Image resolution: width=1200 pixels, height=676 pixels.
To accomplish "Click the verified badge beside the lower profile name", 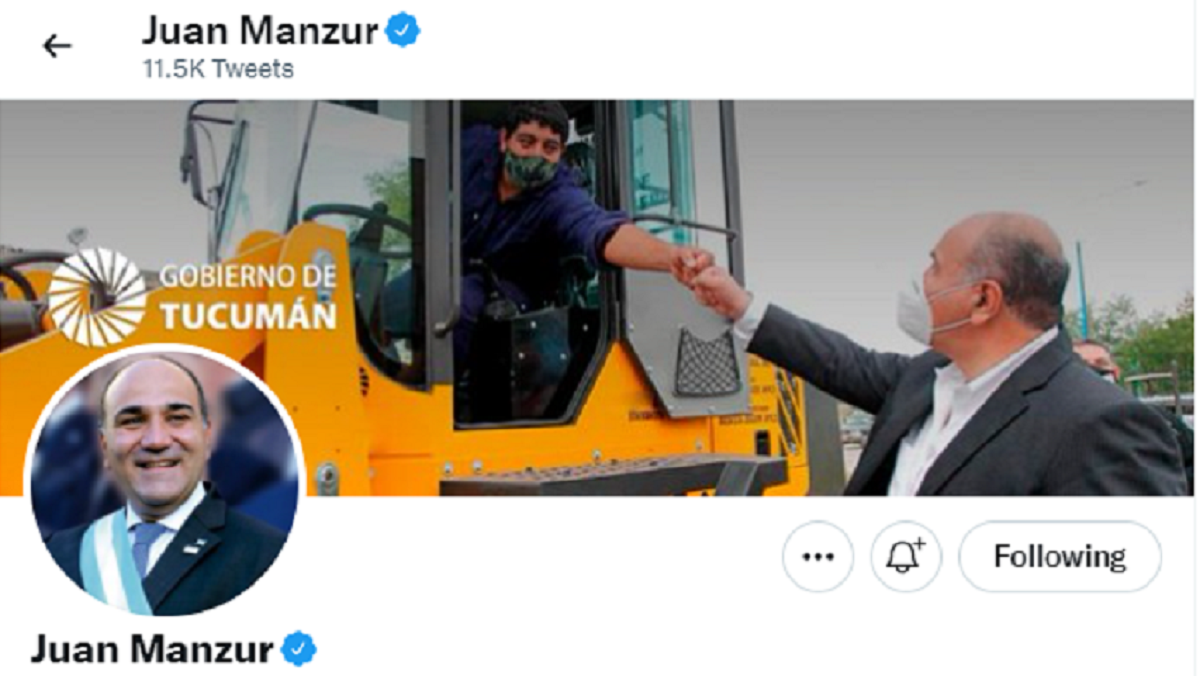I will pyautogui.click(x=298, y=650).
